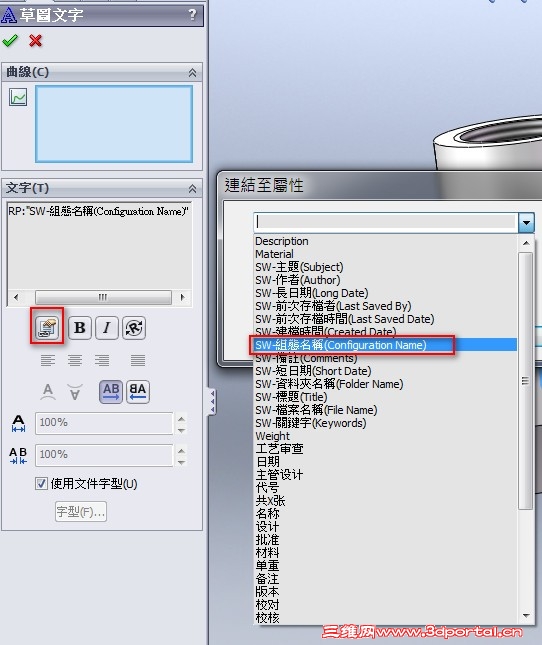The image size is (542, 645).
Task: Flip text vertically with the upside-down A icon
Action: (x=75, y=392)
